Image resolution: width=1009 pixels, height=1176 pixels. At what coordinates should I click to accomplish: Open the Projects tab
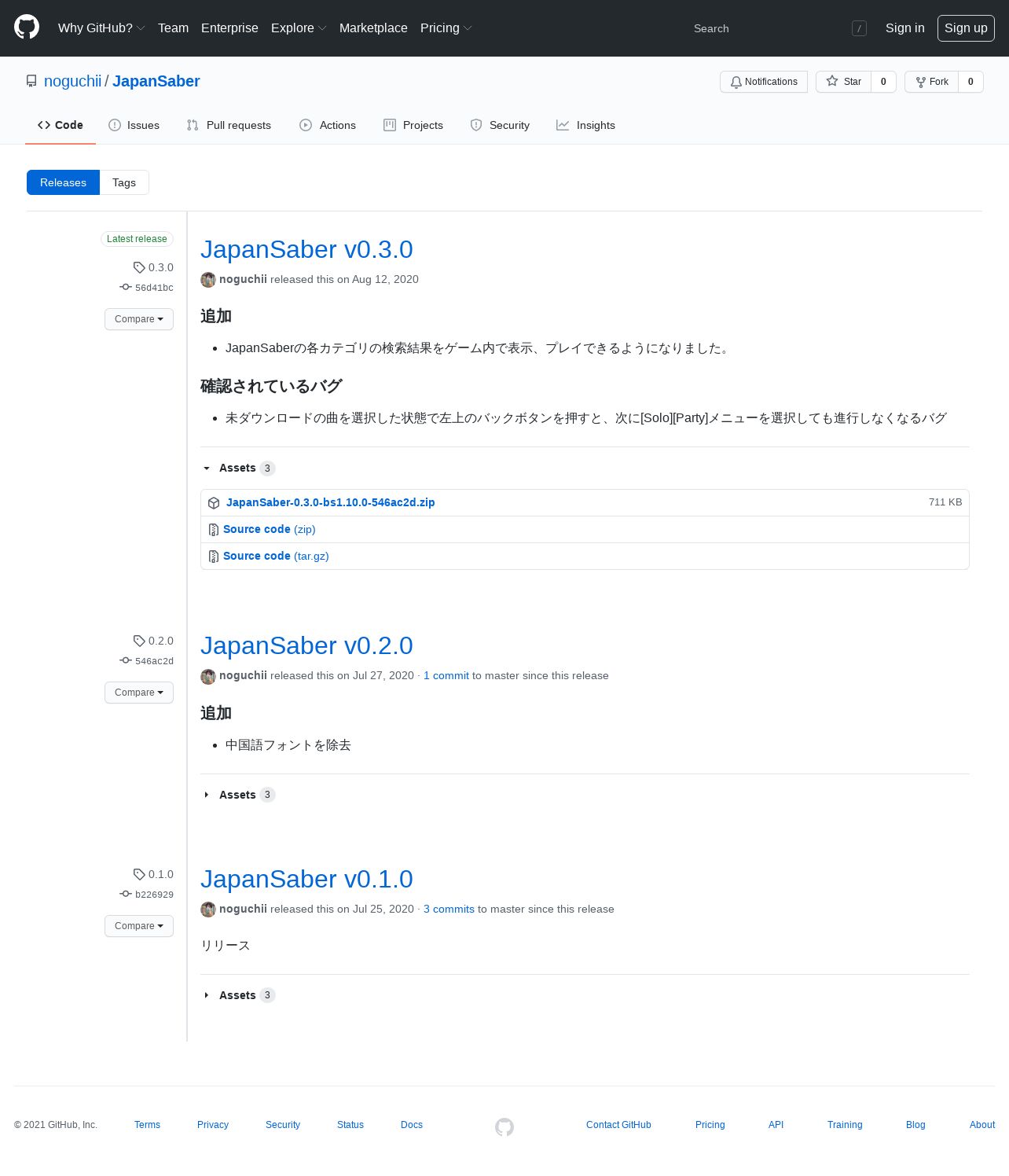point(413,125)
